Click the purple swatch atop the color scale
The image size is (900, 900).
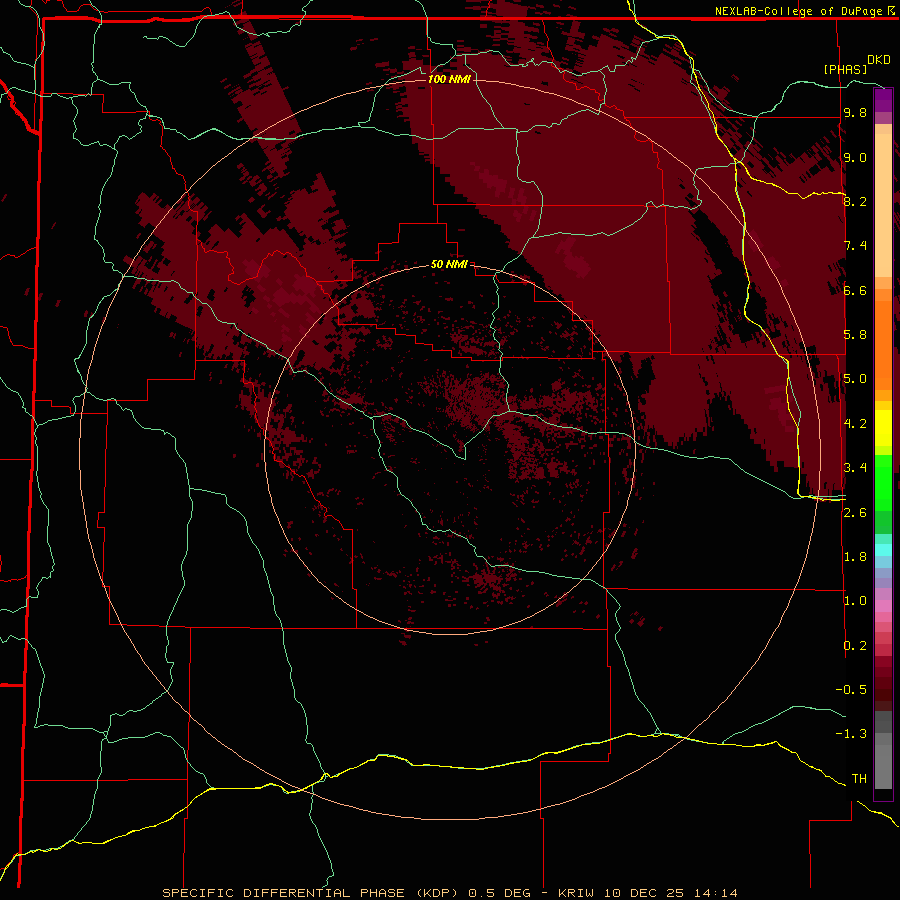point(883,101)
